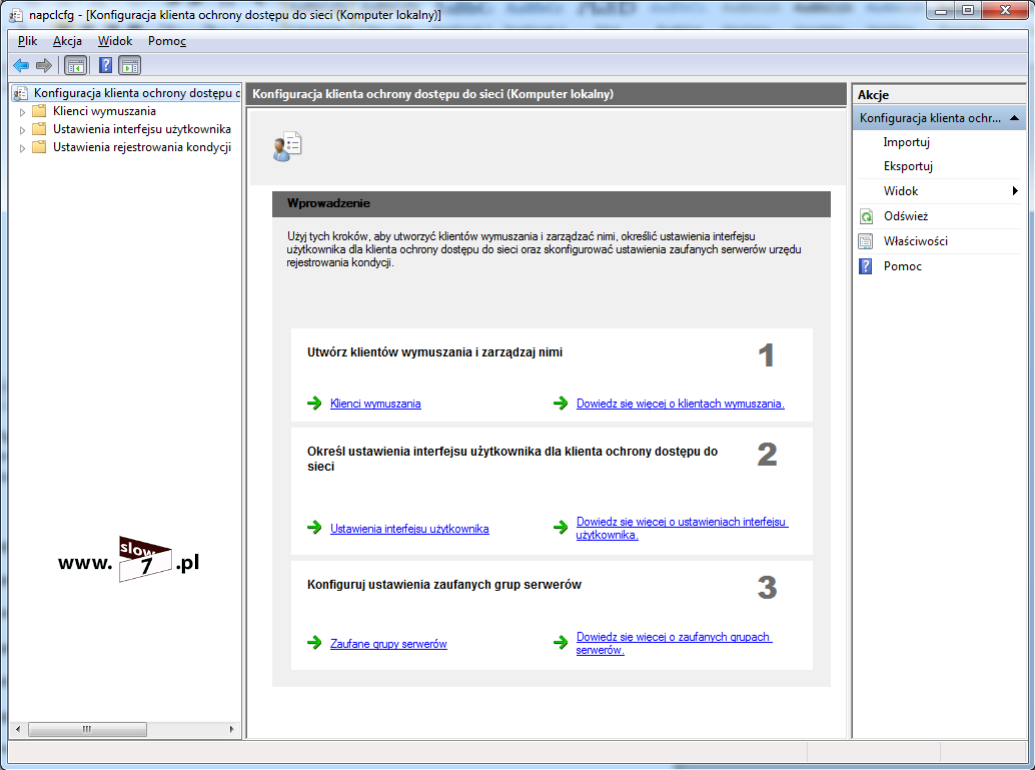Choose Eksportuj in the Akcje pane
Screen dimensions: 1035x770
(x=908, y=166)
